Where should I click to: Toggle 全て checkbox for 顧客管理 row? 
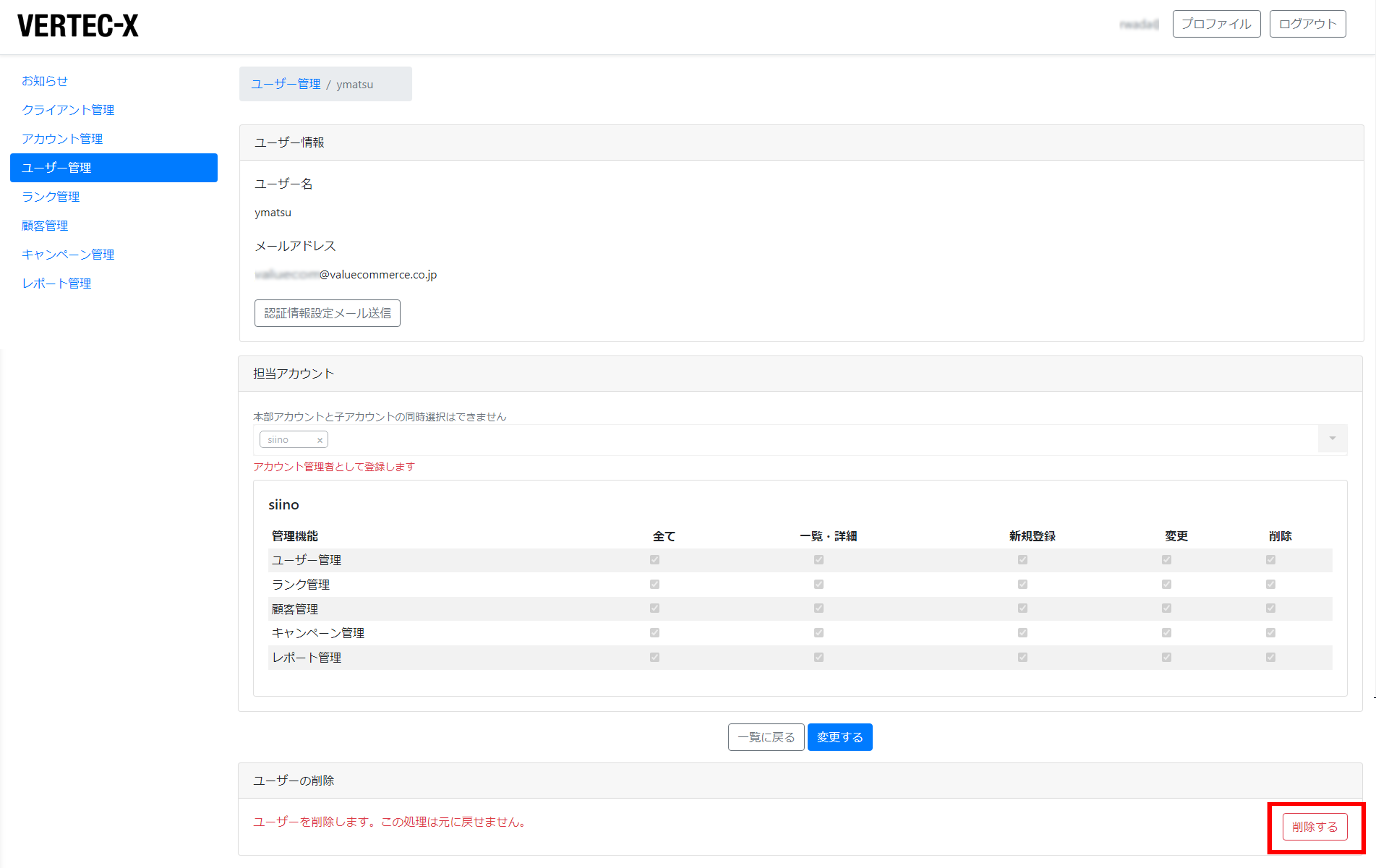click(654, 609)
